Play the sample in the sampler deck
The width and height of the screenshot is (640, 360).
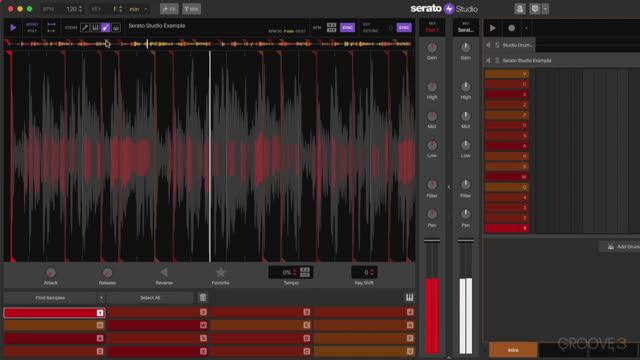pyautogui.click(x=13, y=28)
